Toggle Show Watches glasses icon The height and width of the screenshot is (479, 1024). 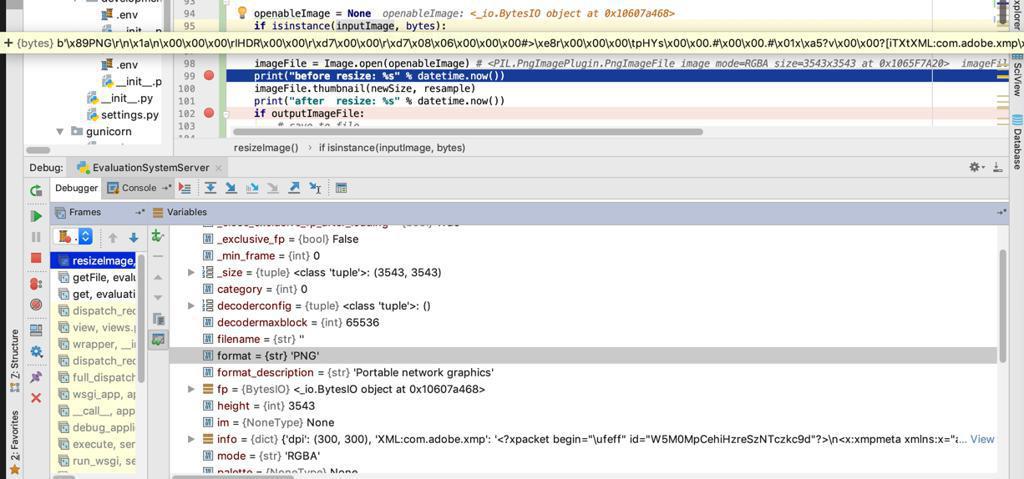pos(157,340)
